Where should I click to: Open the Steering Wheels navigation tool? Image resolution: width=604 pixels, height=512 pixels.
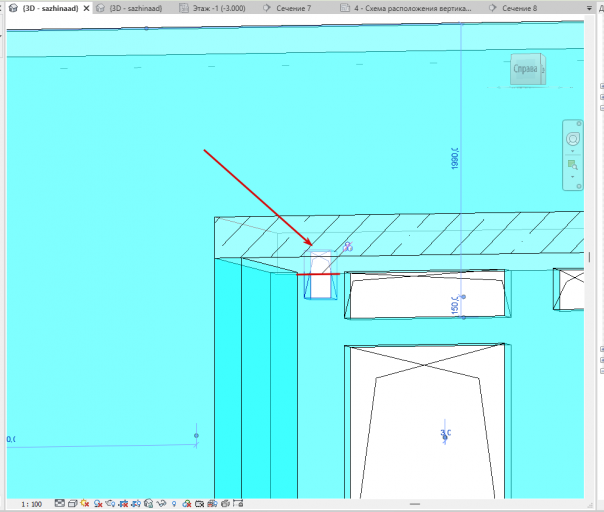[573, 139]
